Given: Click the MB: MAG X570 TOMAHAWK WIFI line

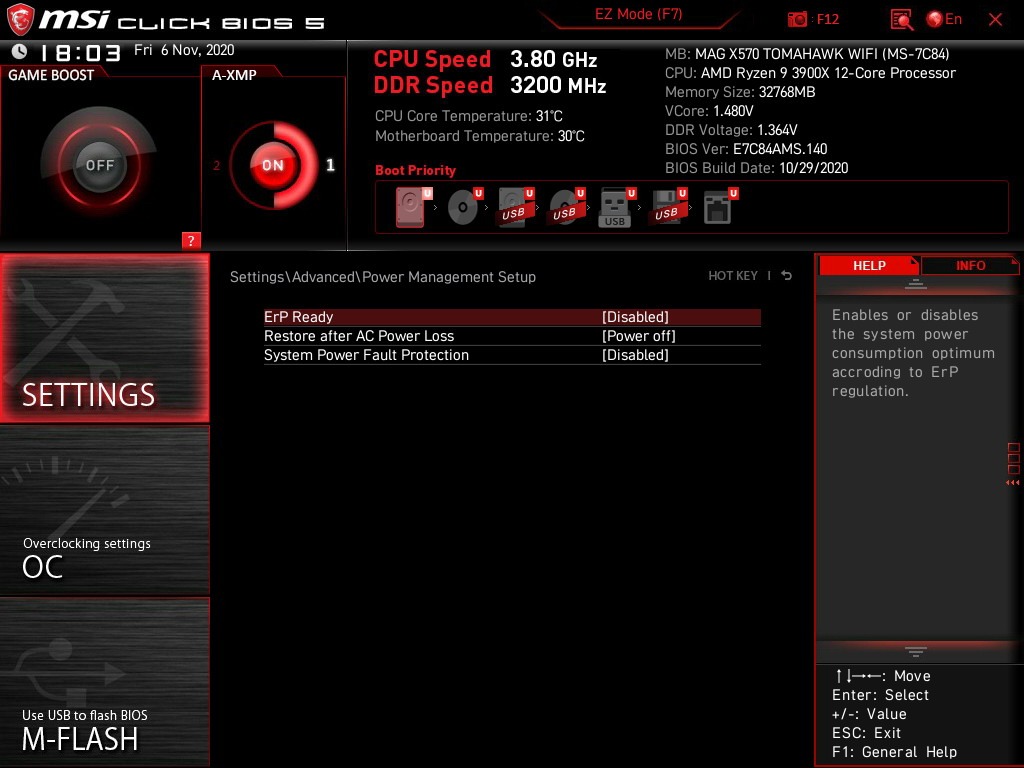Looking at the screenshot, I should 807,54.
